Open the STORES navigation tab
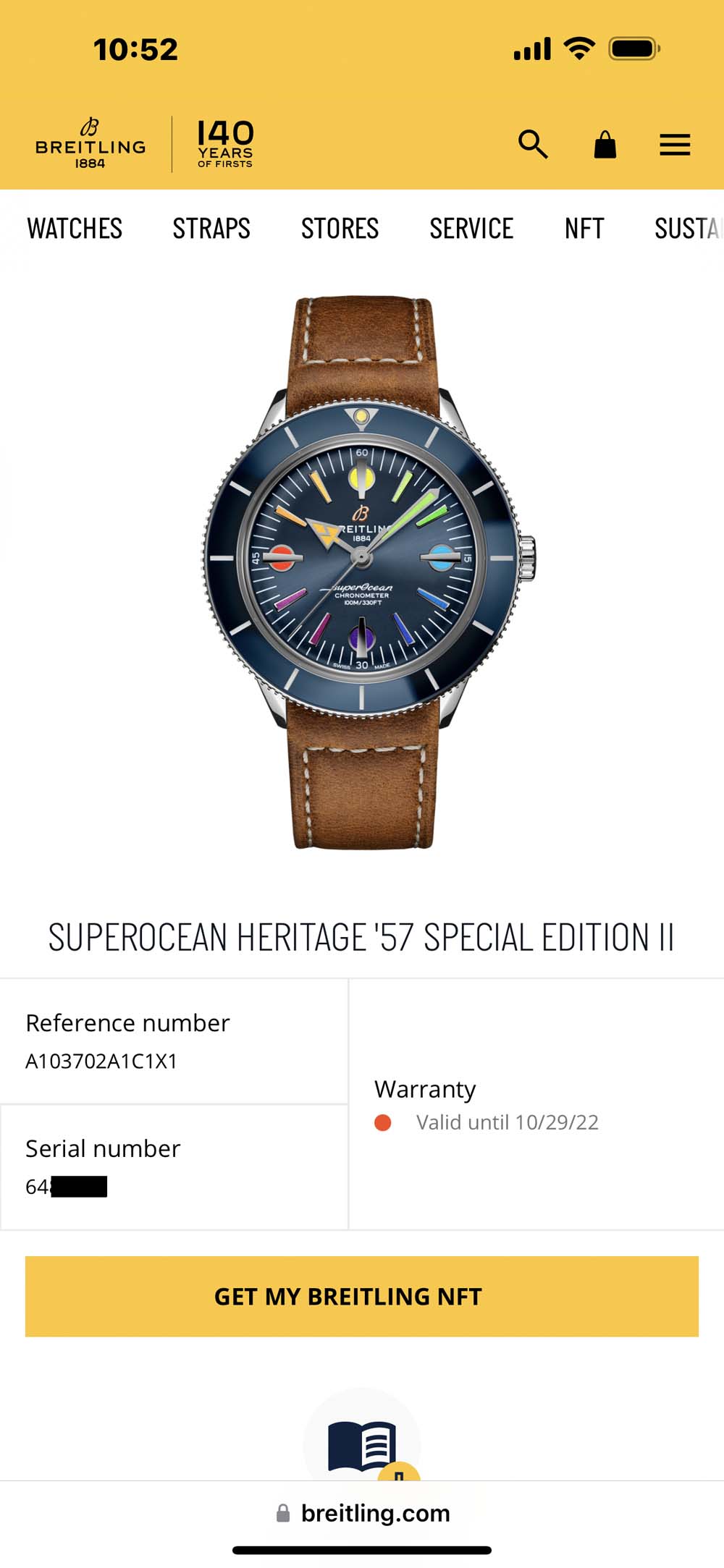Viewport: 724px width, 1568px height. 340,229
